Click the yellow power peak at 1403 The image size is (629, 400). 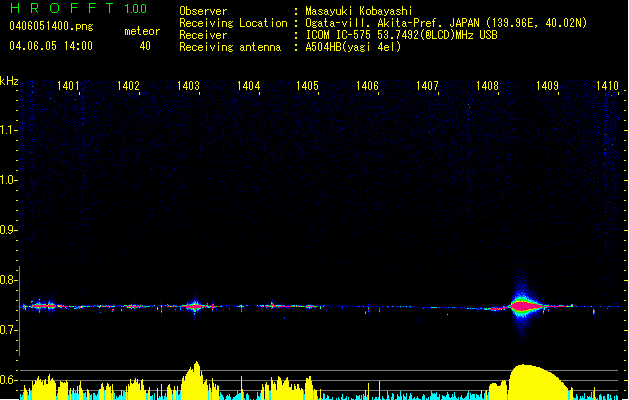pos(196,380)
